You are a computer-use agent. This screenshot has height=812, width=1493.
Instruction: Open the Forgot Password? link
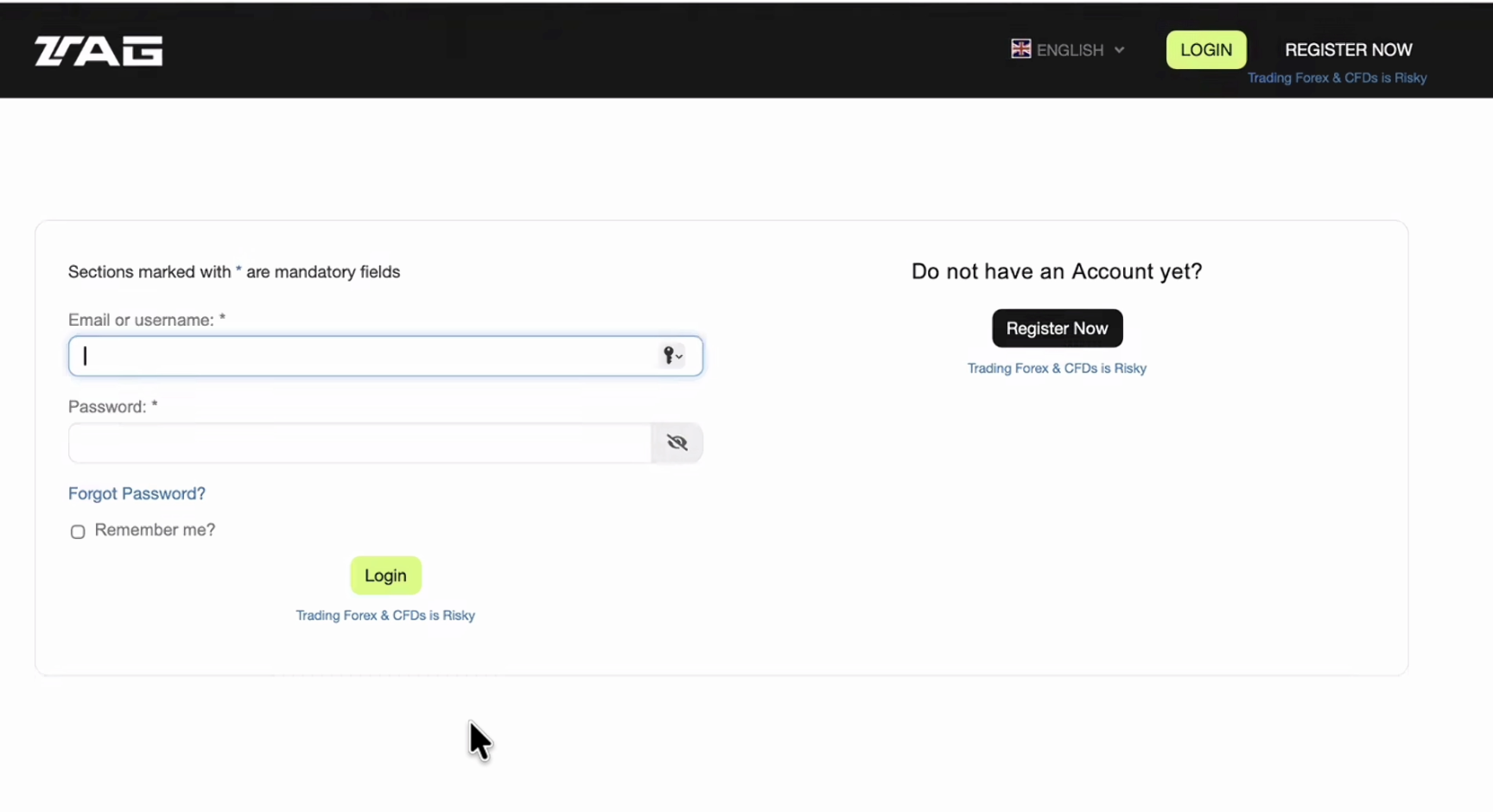coord(137,493)
